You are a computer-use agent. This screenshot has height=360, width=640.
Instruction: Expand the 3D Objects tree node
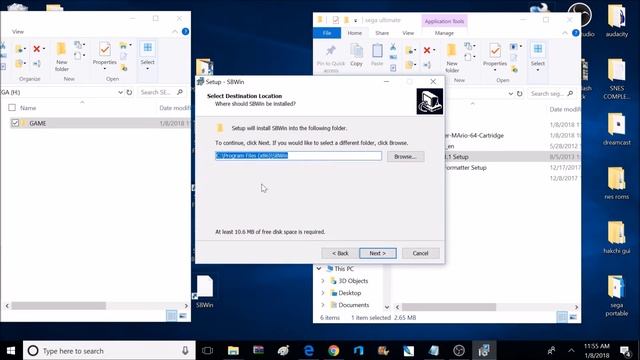[x=323, y=281]
